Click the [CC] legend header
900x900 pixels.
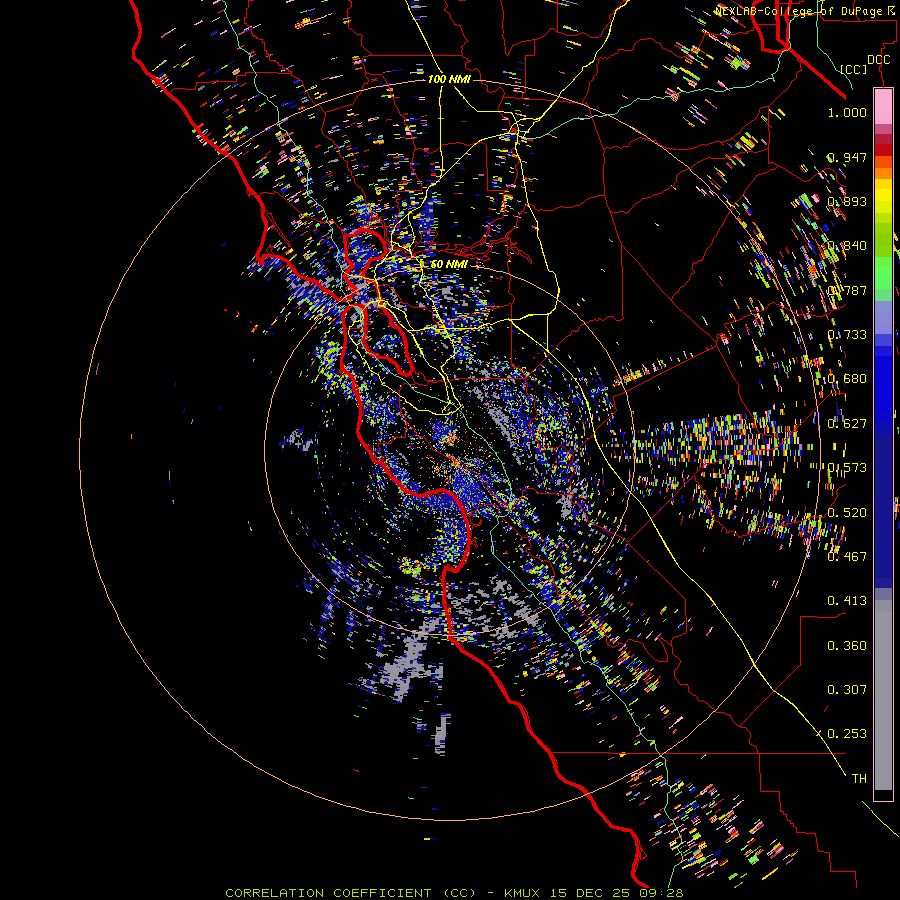click(x=854, y=69)
